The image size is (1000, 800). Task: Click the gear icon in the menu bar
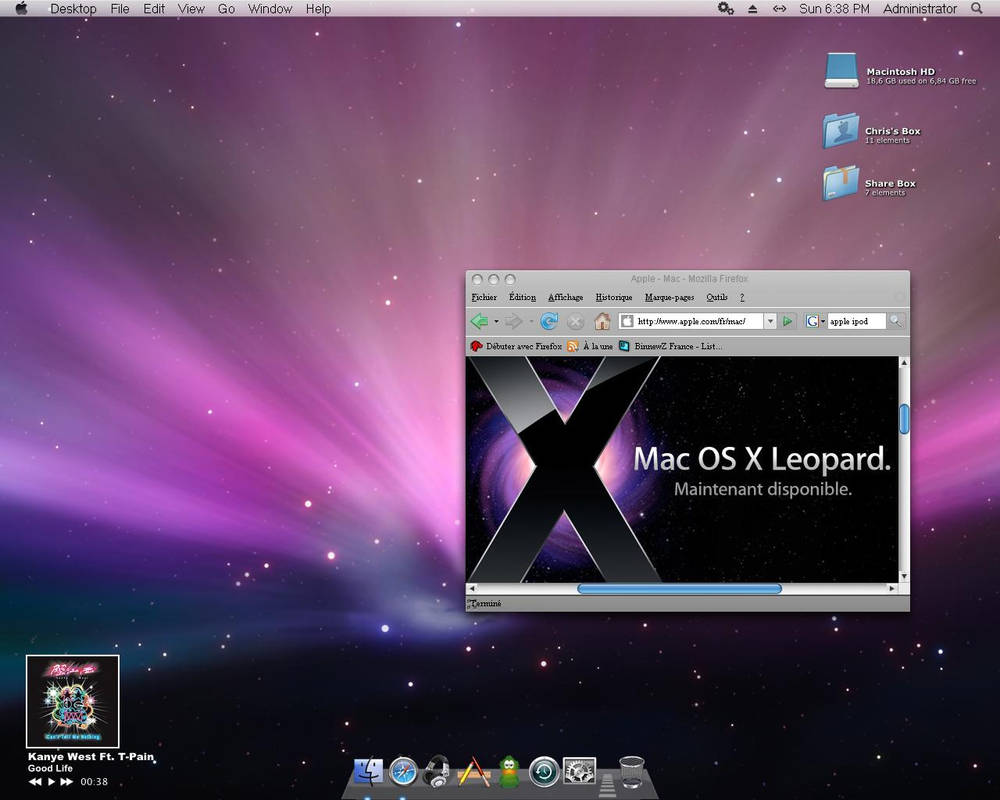[726, 8]
